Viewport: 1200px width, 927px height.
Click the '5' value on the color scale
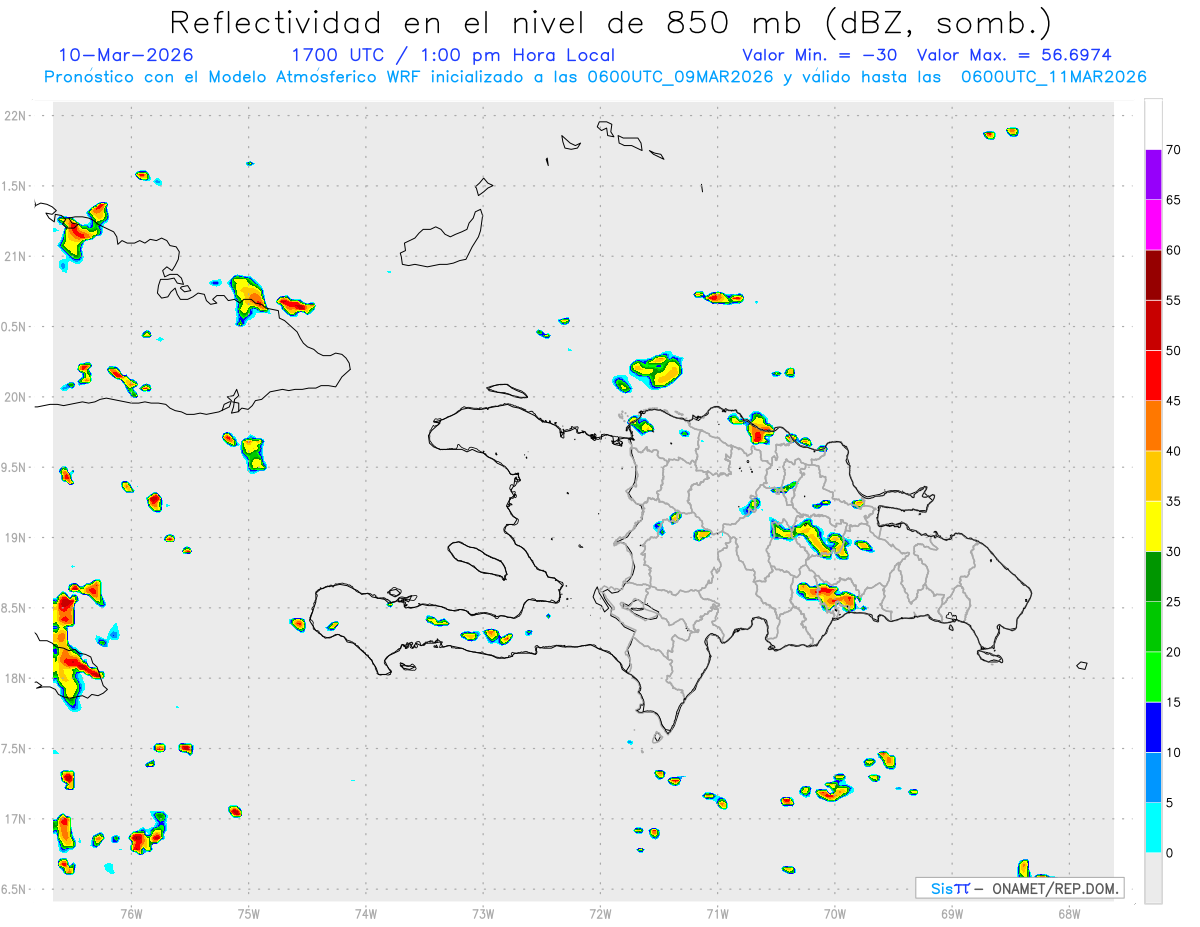pos(1169,804)
